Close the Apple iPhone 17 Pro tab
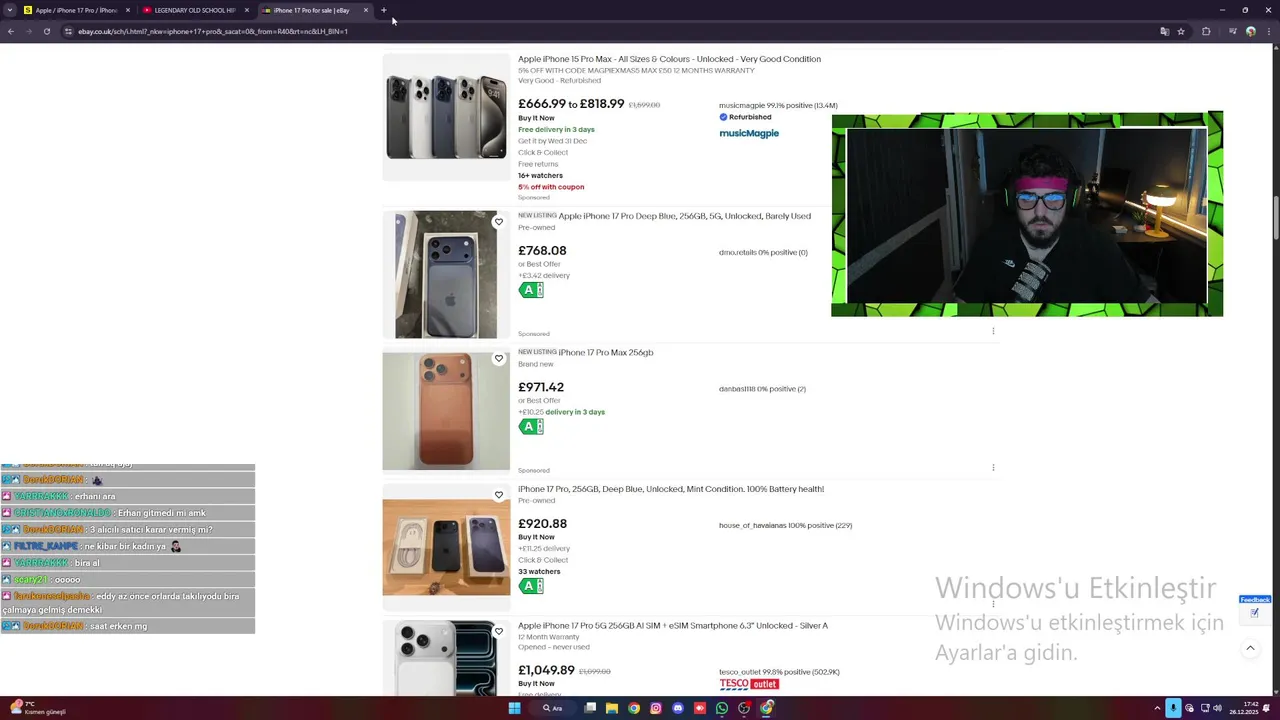The height and width of the screenshot is (720, 1280). (x=128, y=10)
